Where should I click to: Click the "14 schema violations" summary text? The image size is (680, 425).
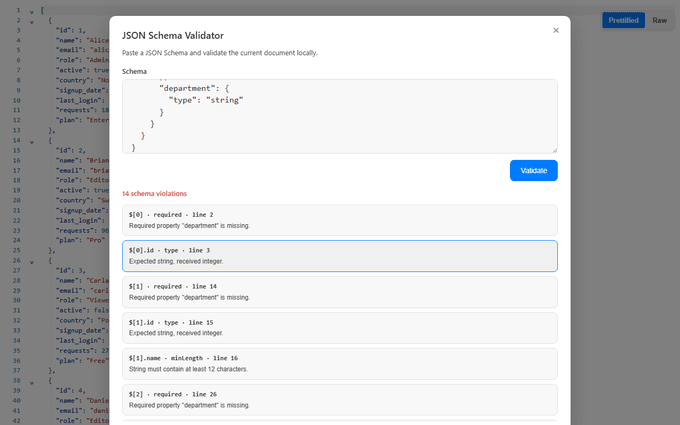pos(154,193)
